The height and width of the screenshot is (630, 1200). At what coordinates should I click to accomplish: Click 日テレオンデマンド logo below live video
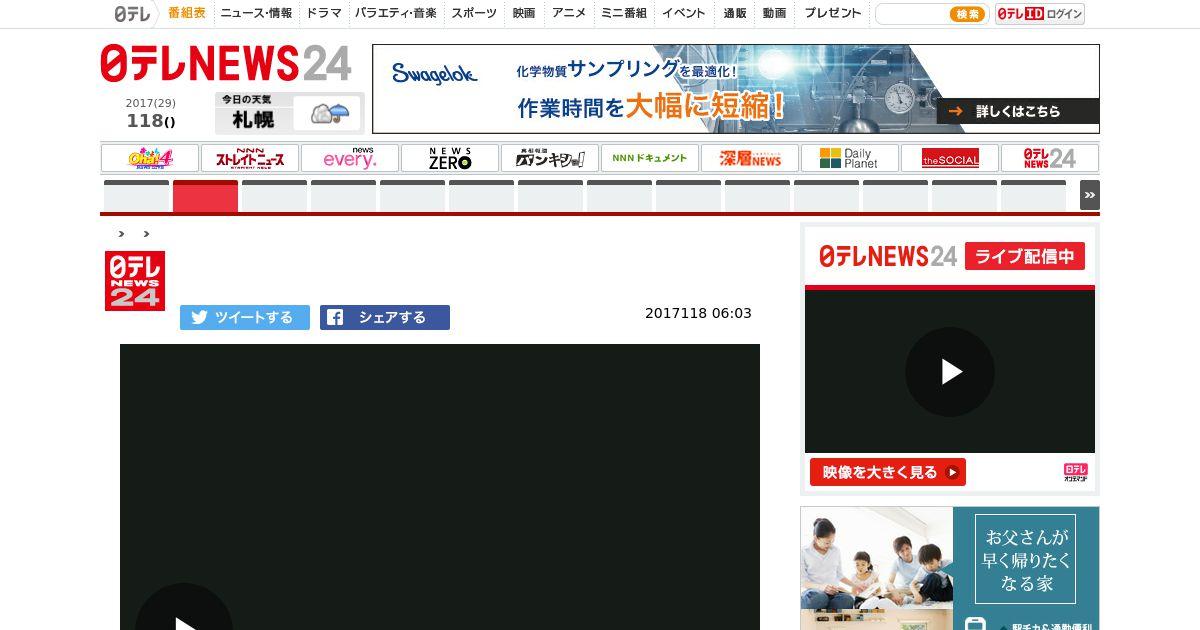tap(1076, 472)
